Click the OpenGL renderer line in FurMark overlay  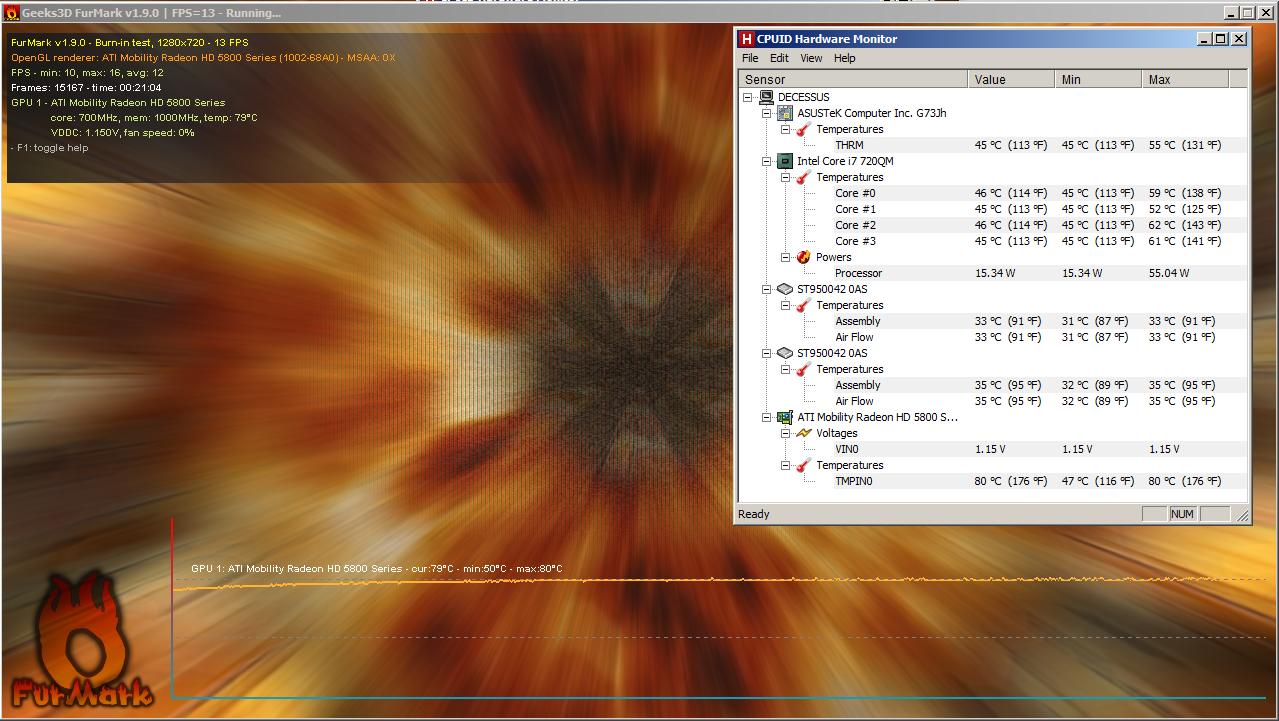(x=203, y=58)
